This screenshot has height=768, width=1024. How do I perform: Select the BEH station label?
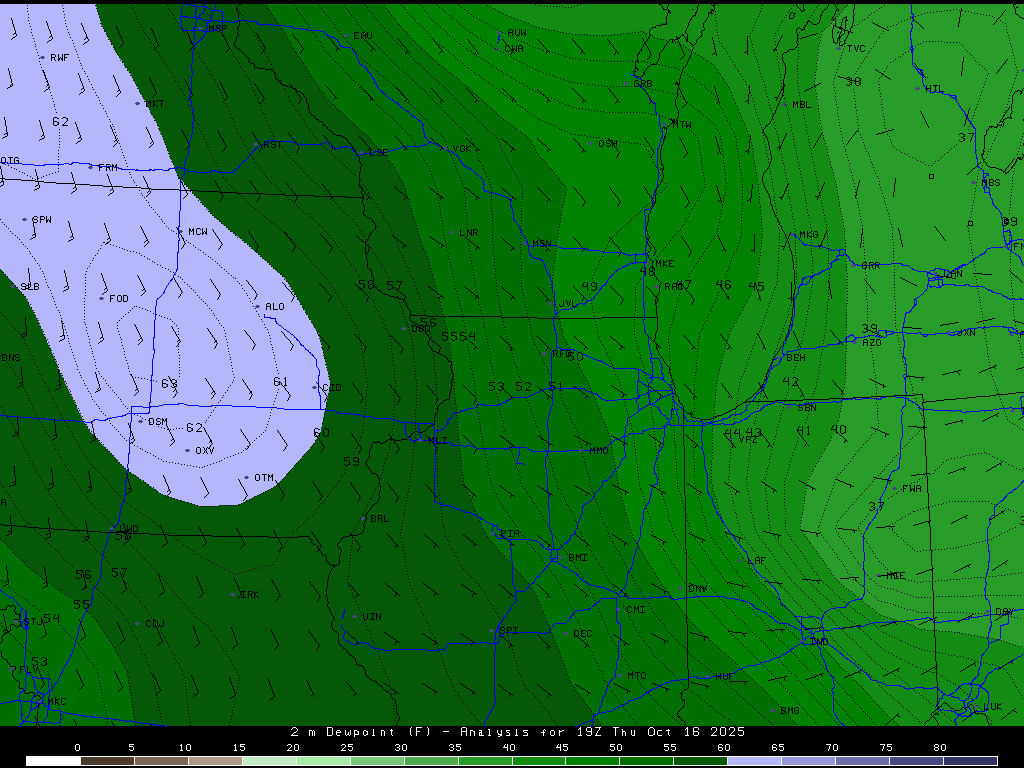(795, 358)
